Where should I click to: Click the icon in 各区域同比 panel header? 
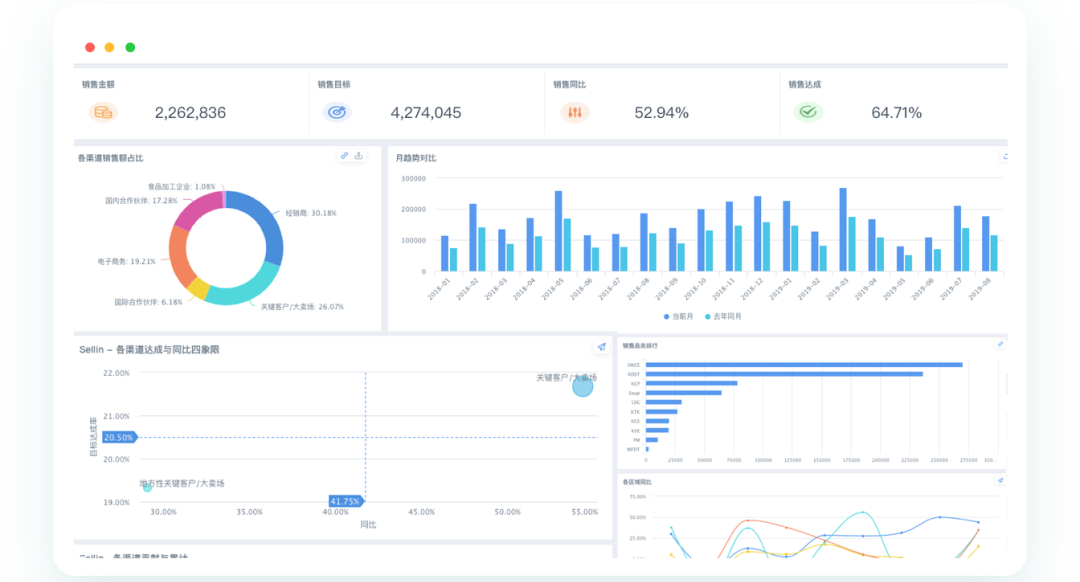(999, 481)
